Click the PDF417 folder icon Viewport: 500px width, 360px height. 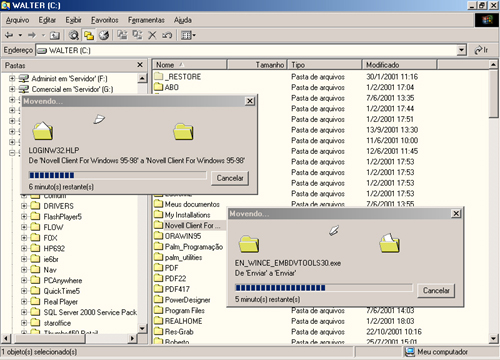pos(159,289)
